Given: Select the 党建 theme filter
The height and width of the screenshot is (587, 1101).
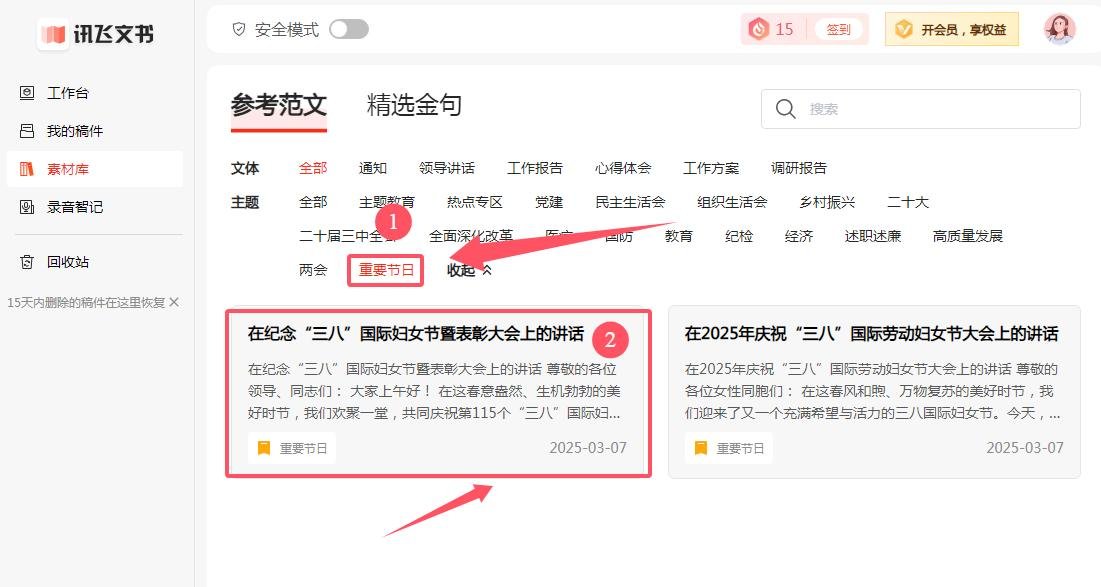Looking at the screenshot, I should click(548, 201).
